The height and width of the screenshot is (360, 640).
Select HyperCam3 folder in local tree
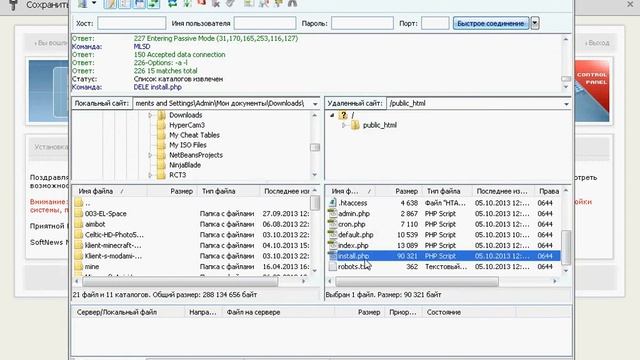187,125
